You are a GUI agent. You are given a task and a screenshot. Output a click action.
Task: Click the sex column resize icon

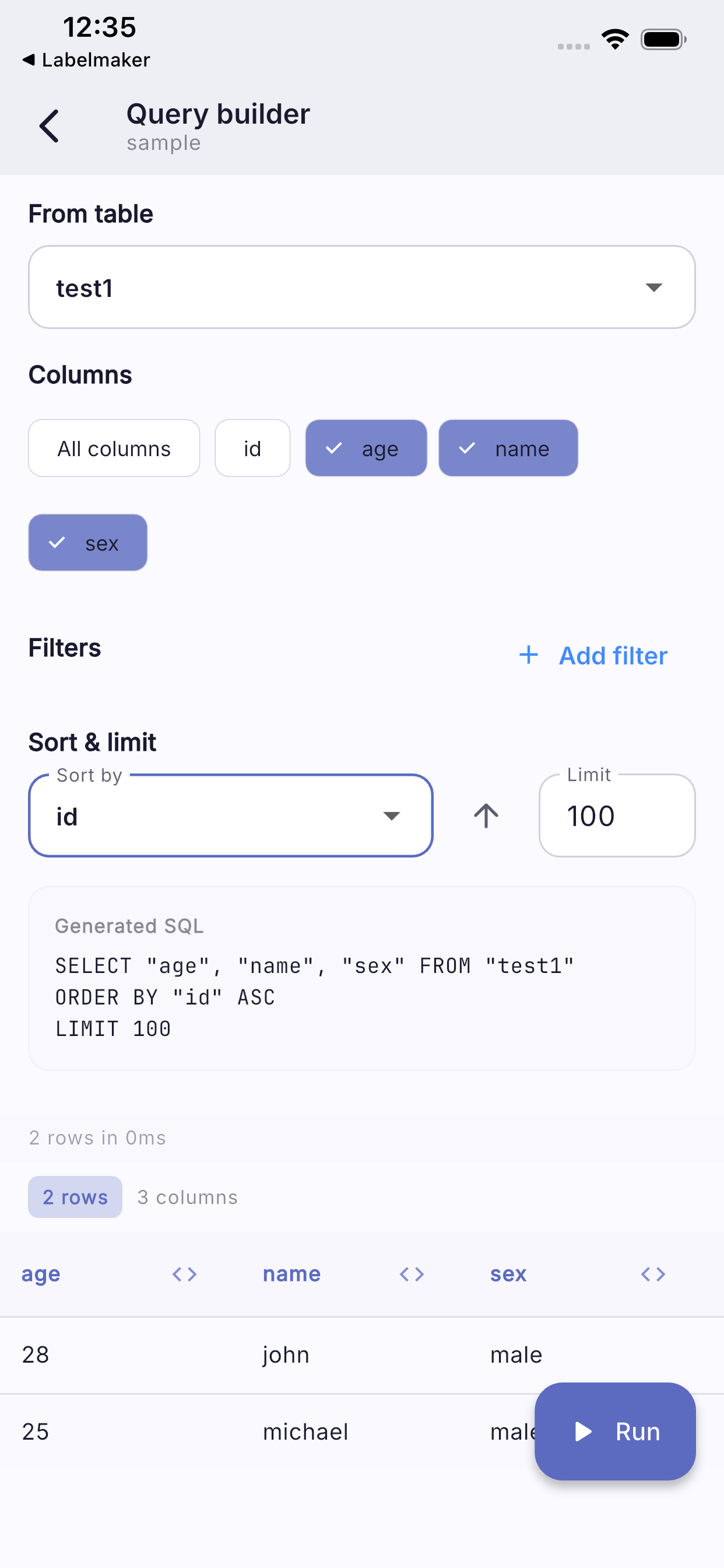tap(653, 1274)
